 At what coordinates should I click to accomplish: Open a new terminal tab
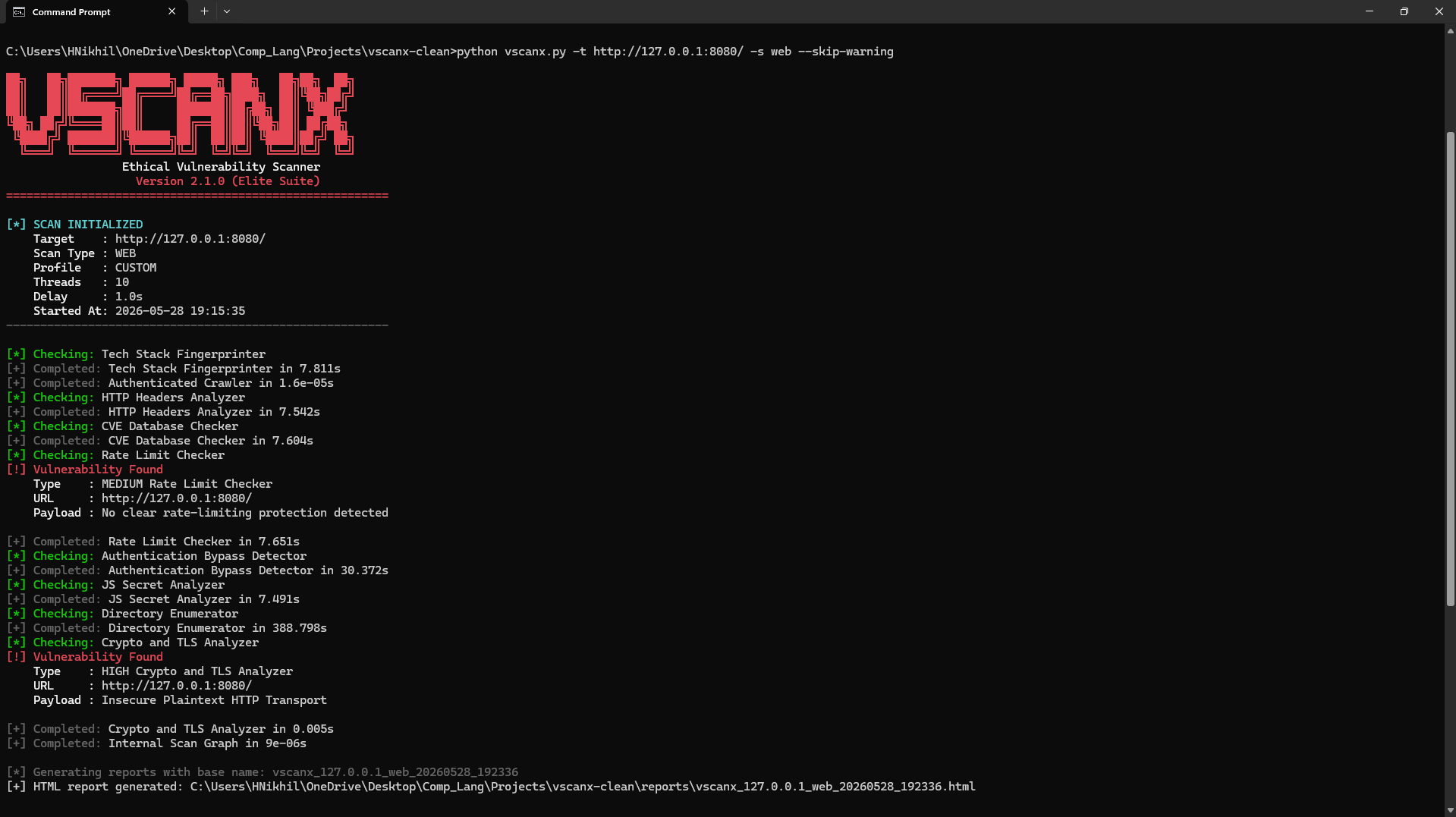pos(204,11)
